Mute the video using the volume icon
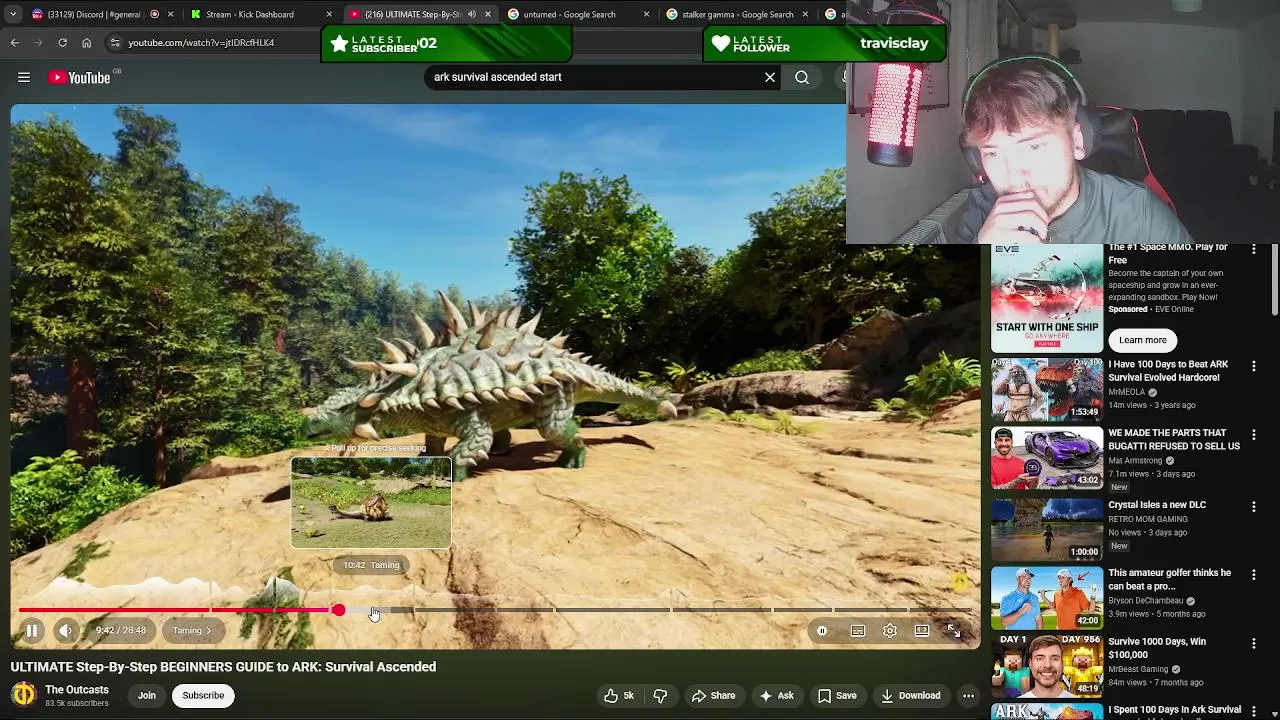Viewport: 1280px width, 720px height. [65, 631]
